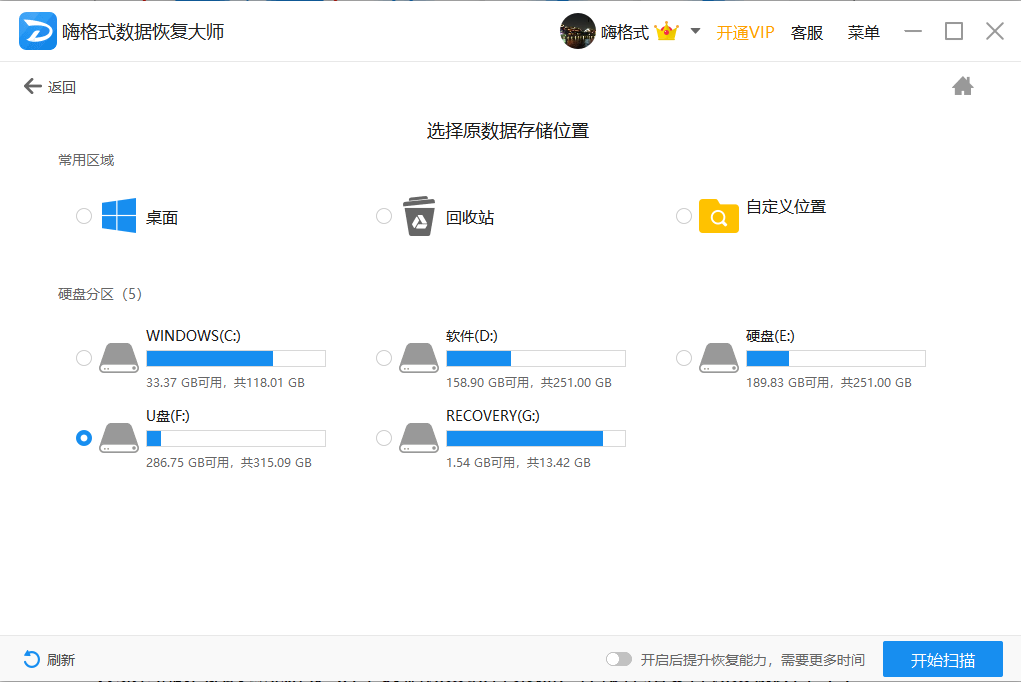Click the VIP crown icon

pyautogui.click(x=667, y=31)
